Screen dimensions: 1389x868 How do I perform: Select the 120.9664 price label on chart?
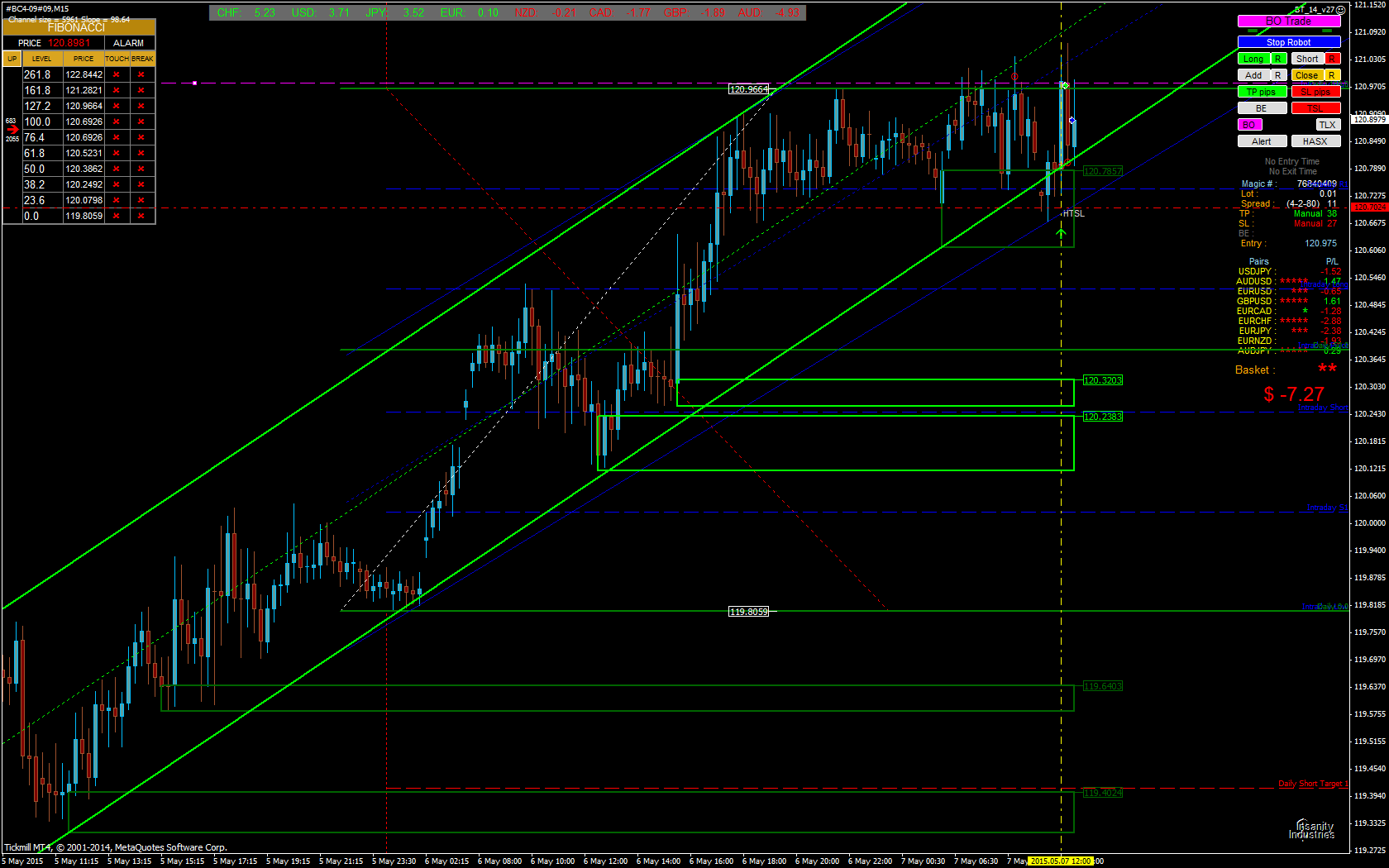click(748, 89)
